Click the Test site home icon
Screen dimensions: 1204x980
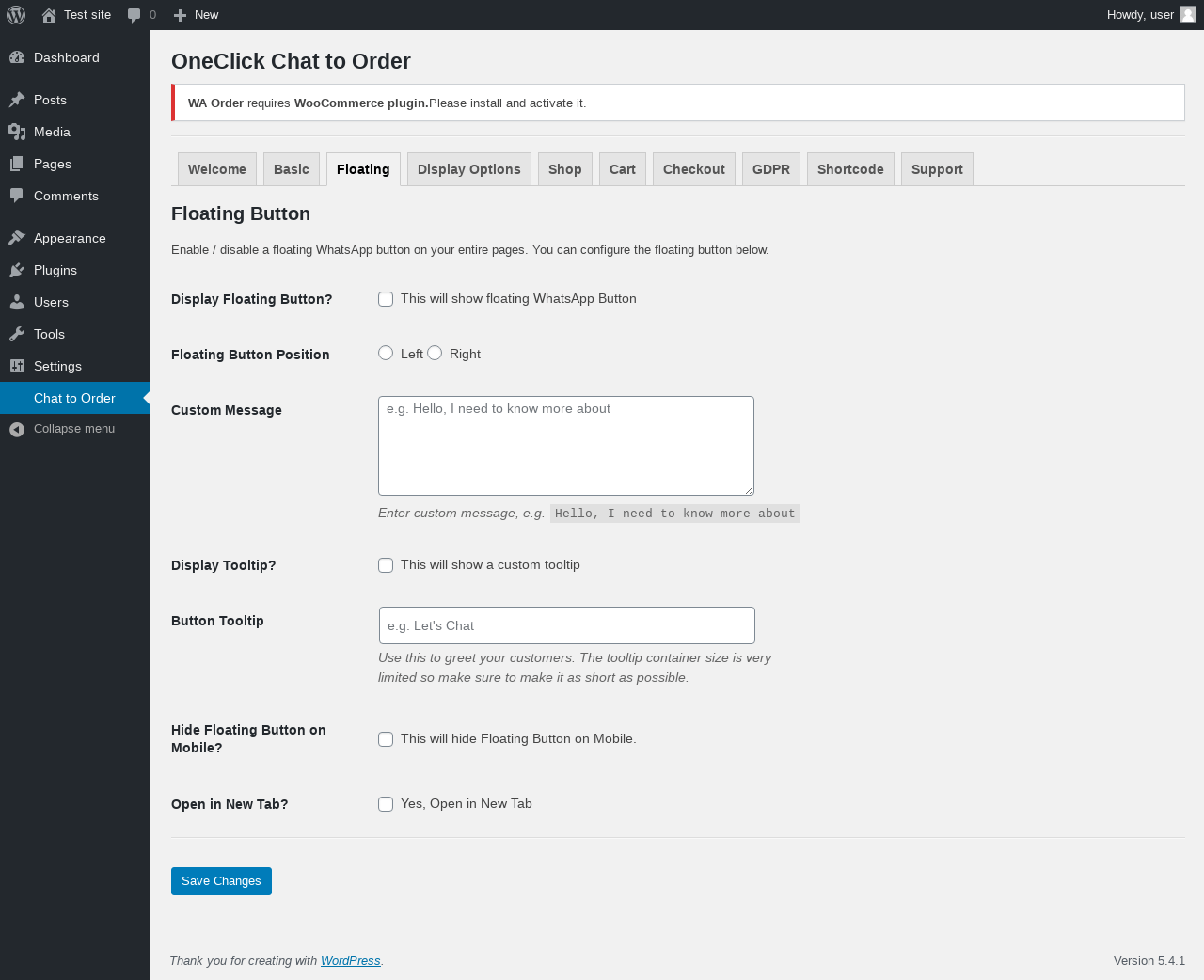coord(49,15)
